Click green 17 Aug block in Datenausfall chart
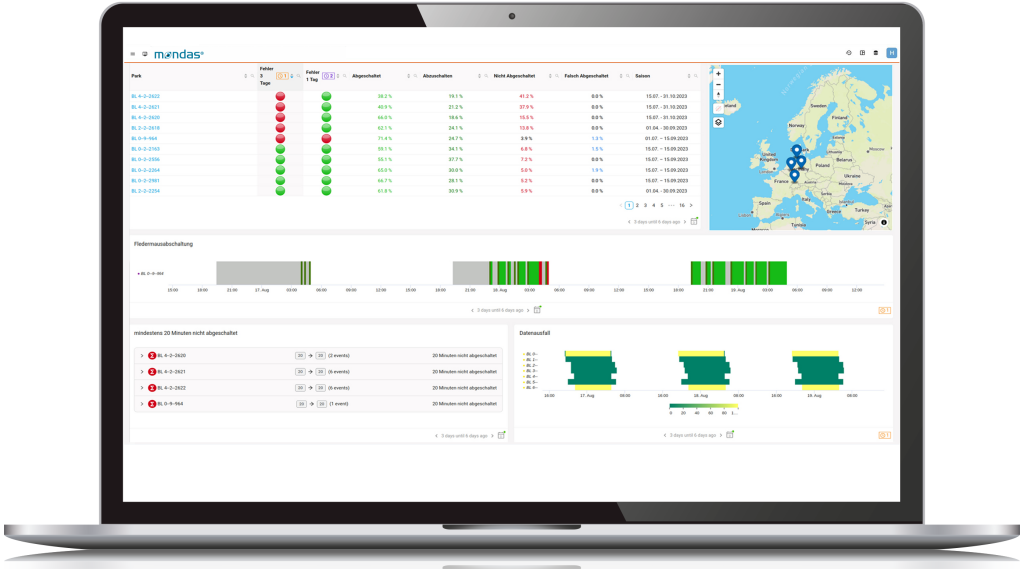The image size is (1024, 573). 592,371
